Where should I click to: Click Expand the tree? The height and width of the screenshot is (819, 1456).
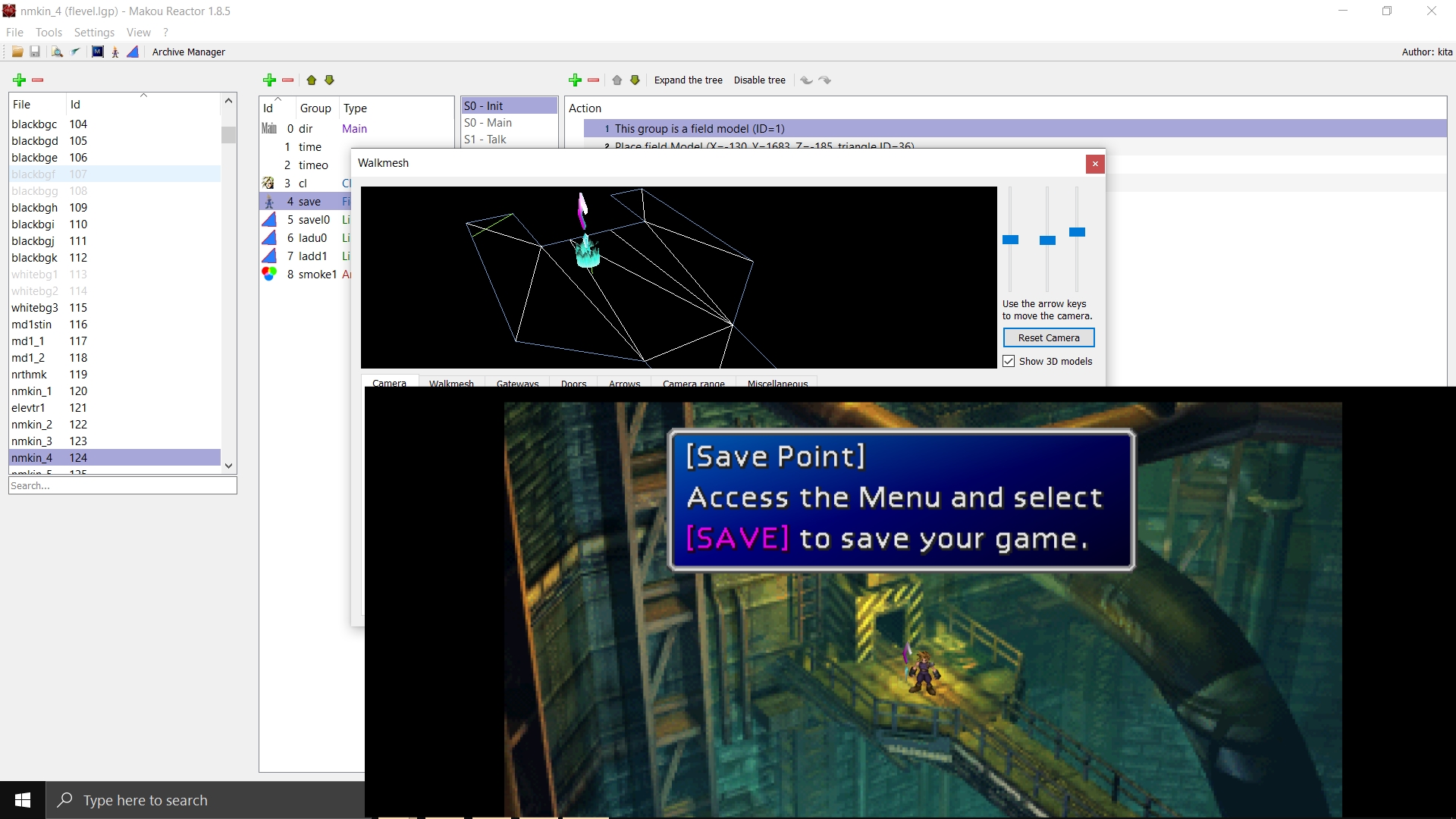point(689,80)
